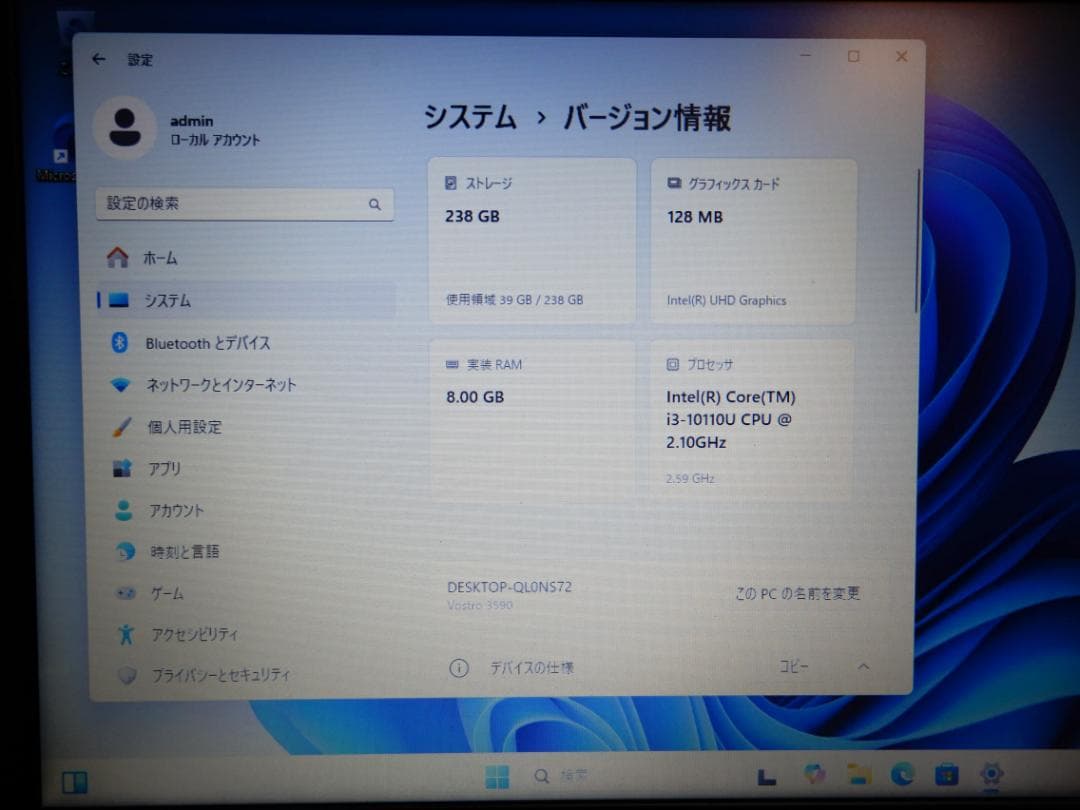1080x810 pixels.
Task: Click the admin user avatar icon
Action: (x=125, y=128)
